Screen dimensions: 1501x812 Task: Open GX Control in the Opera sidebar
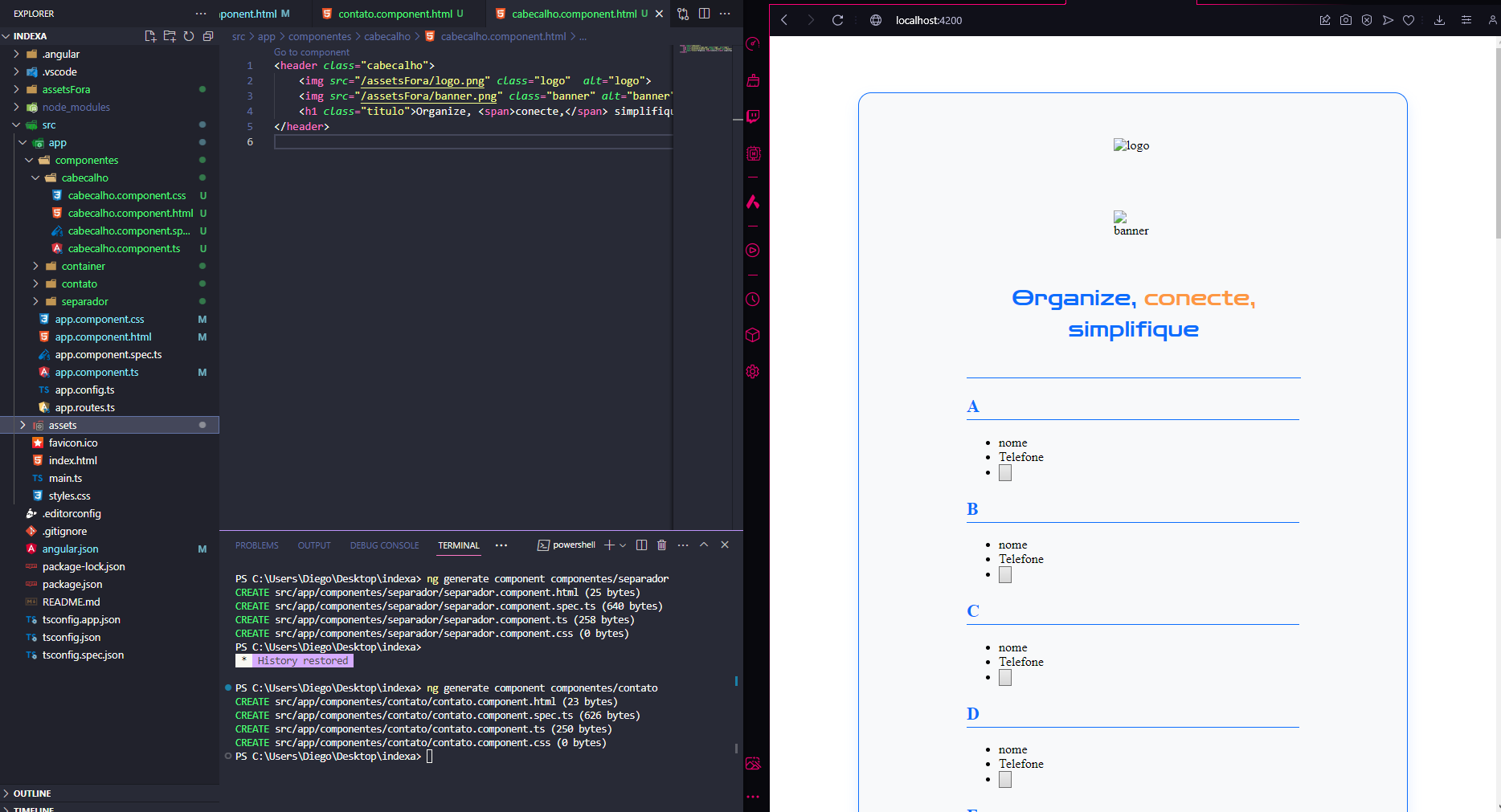pyautogui.click(x=753, y=43)
